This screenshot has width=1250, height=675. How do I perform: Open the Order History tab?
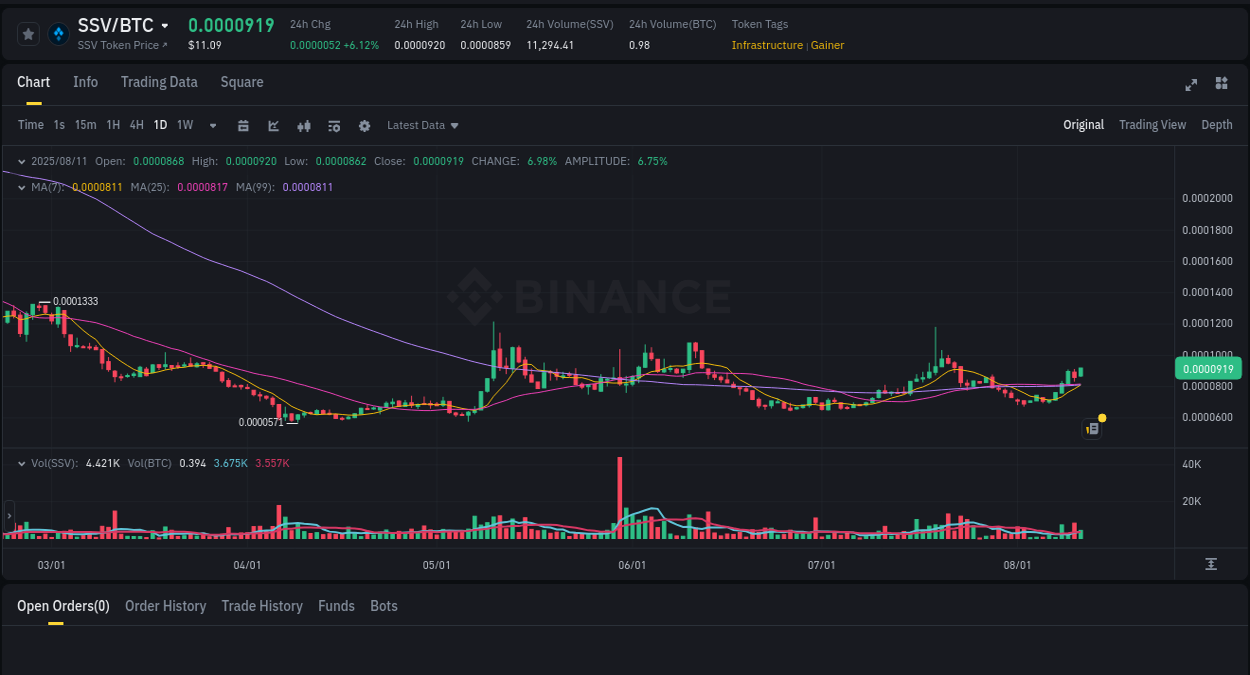tap(165, 606)
